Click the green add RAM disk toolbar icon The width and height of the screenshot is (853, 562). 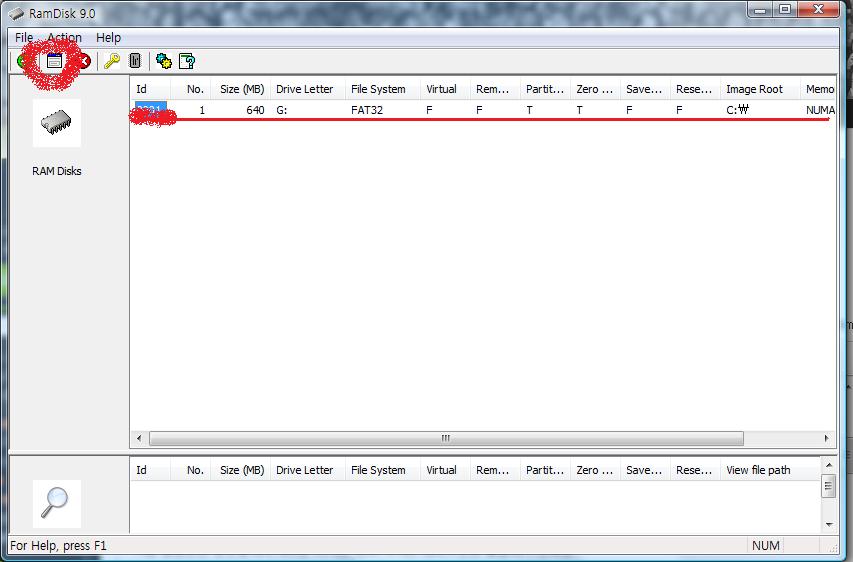coord(23,61)
